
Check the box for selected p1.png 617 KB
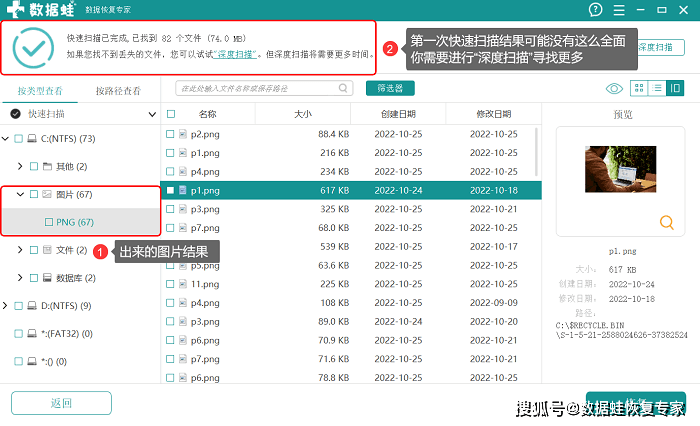tap(170, 190)
